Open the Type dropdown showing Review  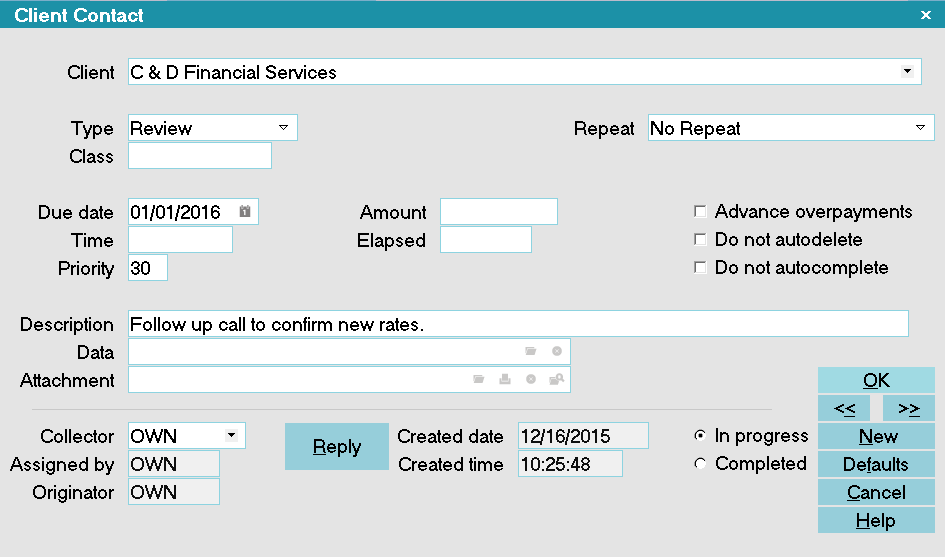coord(283,128)
